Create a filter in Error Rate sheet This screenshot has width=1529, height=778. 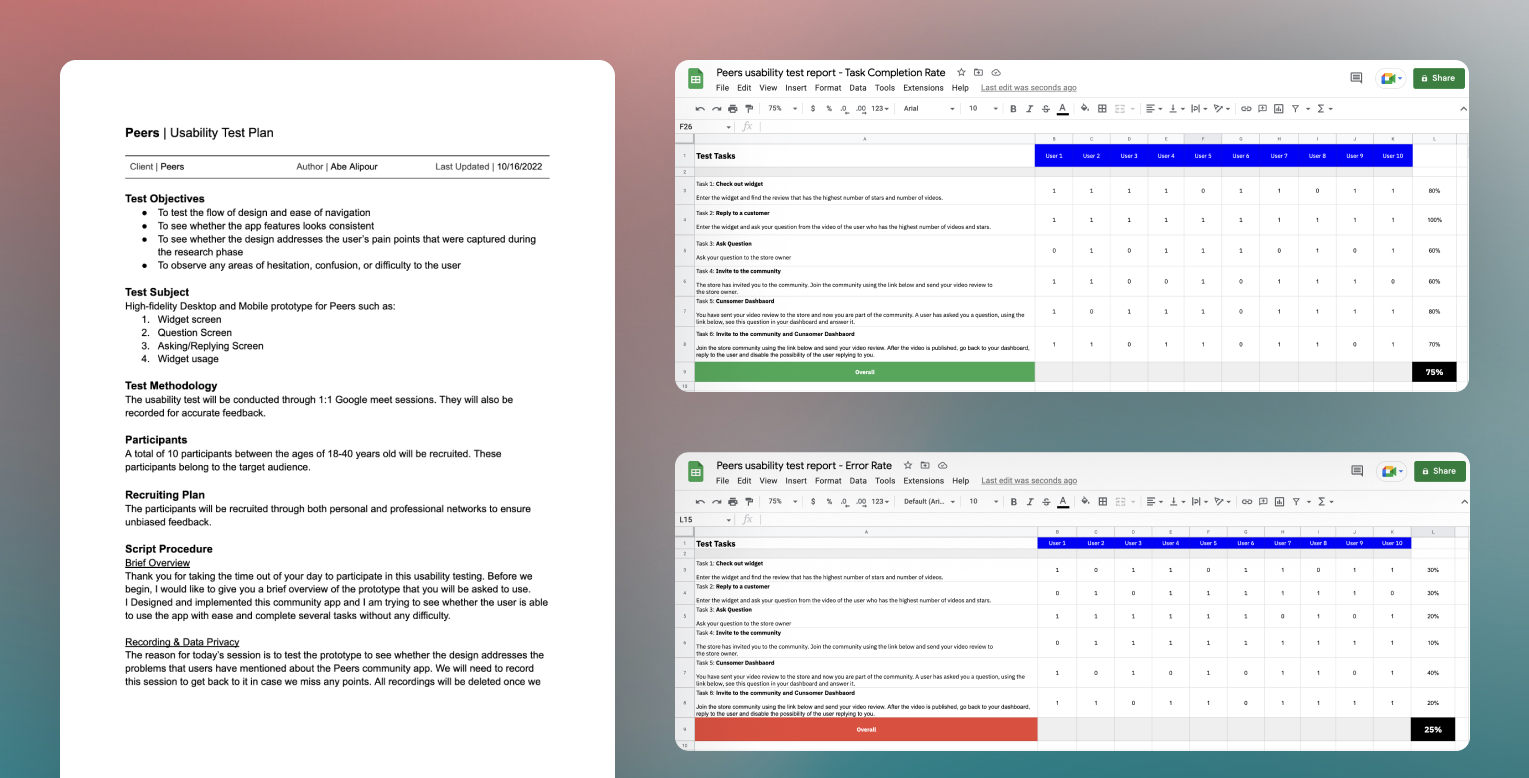(x=1296, y=501)
